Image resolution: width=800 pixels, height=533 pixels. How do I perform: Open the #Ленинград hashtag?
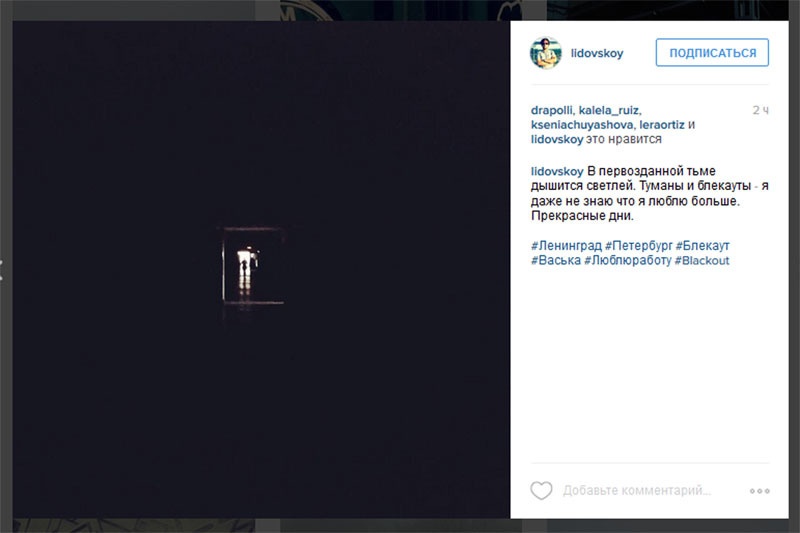566,246
